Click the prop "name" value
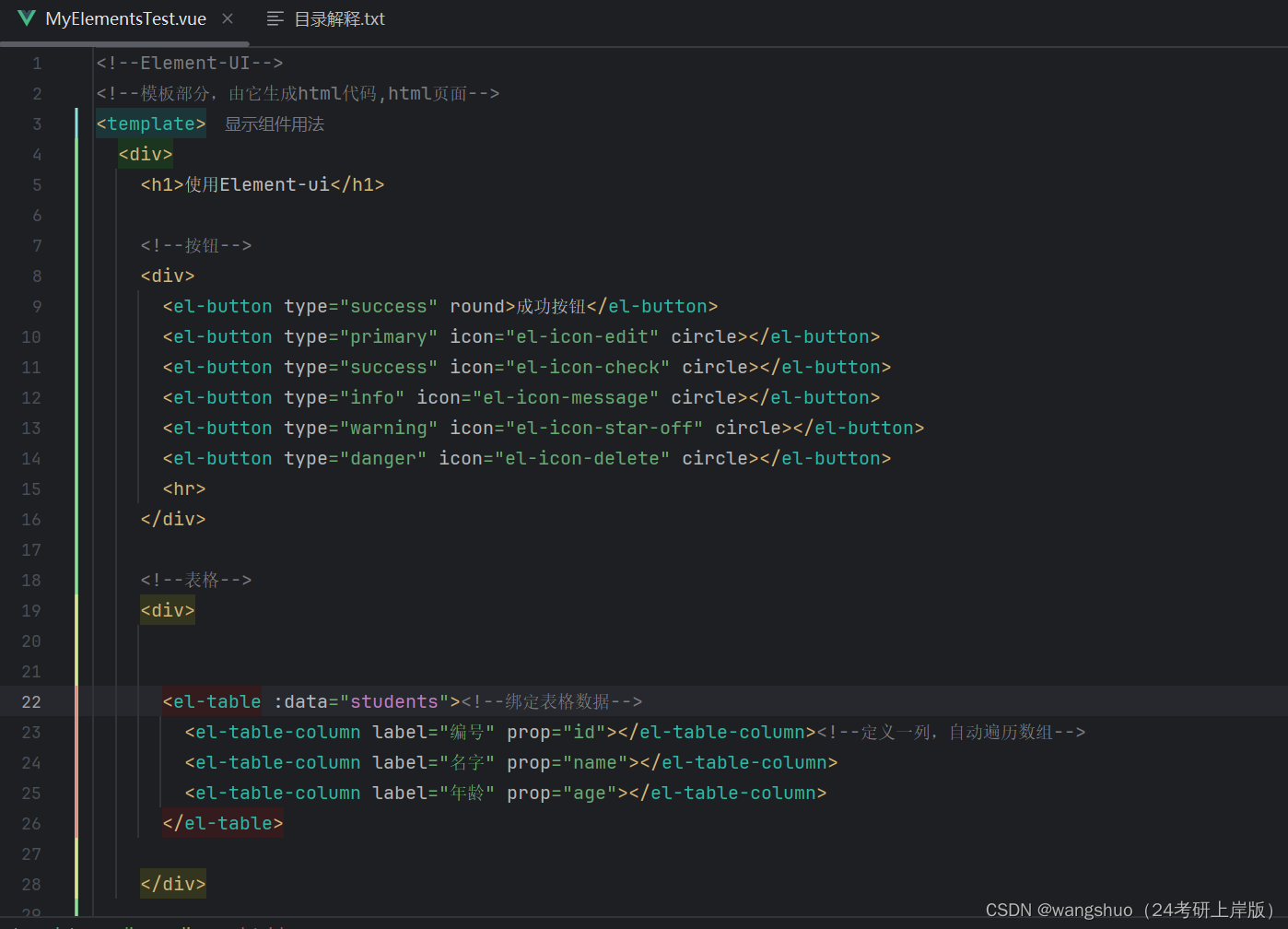Image resolution: width=1288 pixels, height=929 pixels. (x=596, y=762)
